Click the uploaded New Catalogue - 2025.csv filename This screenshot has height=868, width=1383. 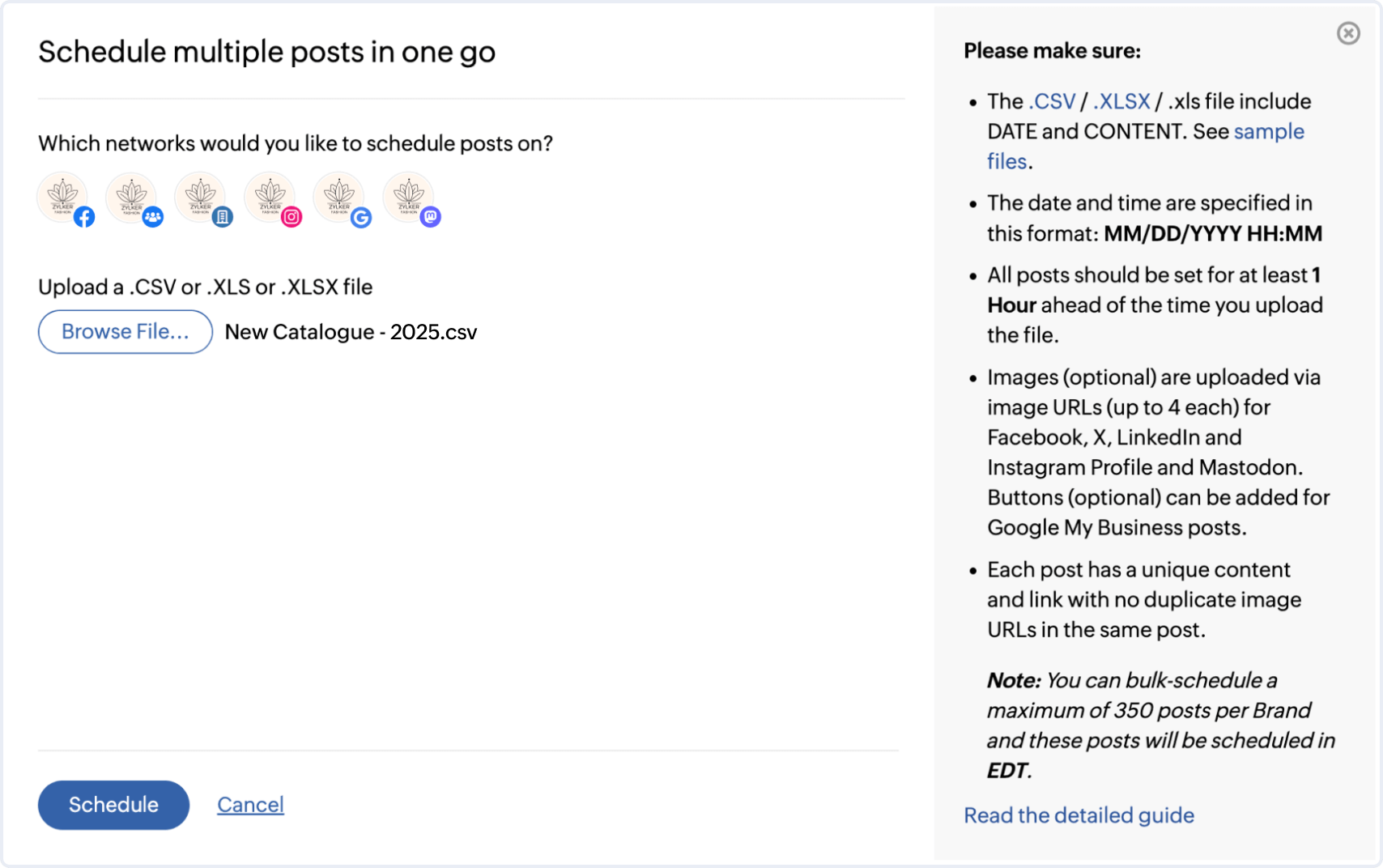[x=351, y=333]
